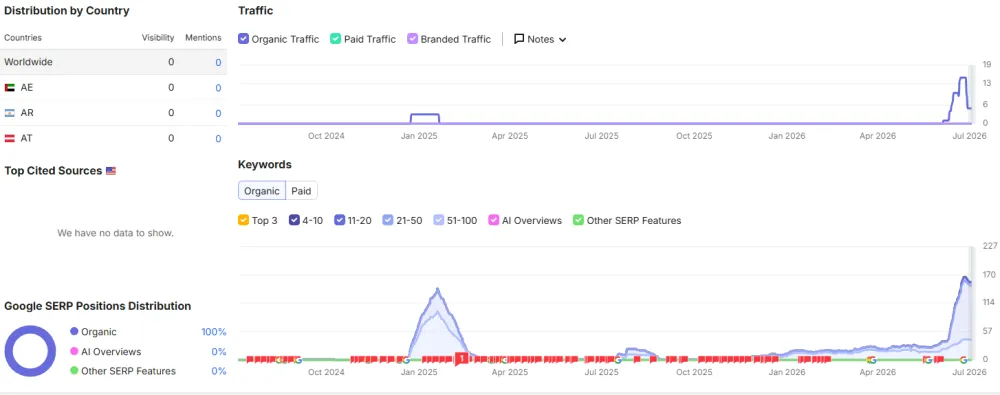Viewport: 1000px width, 395px height.
Task: Toggle the Organic Traffic checkbox
Action: [243, 39]
